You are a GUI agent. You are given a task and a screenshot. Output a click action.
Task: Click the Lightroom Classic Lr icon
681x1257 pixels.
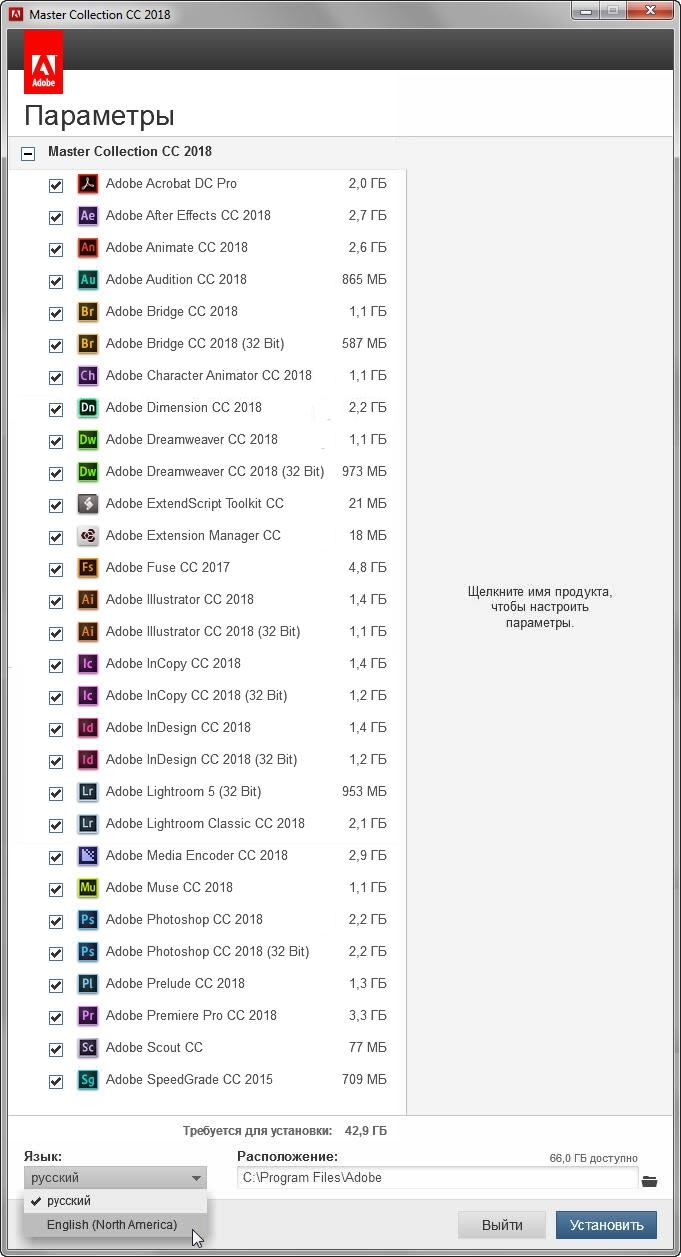click(88, 824)
